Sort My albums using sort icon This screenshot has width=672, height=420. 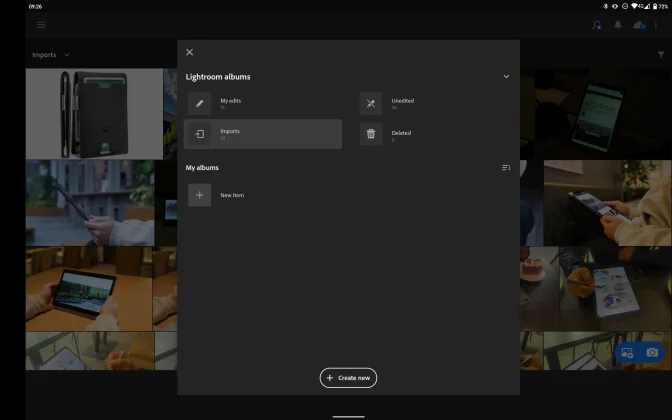(x=506, y=168)
